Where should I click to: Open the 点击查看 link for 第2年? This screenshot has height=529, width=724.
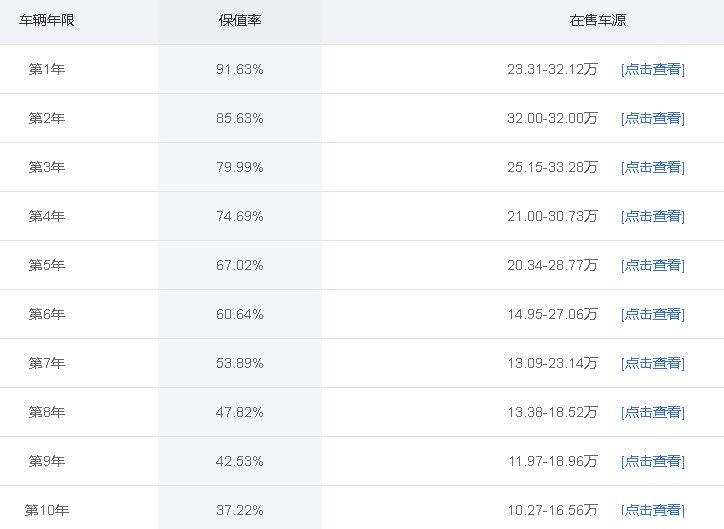[652, 118]
